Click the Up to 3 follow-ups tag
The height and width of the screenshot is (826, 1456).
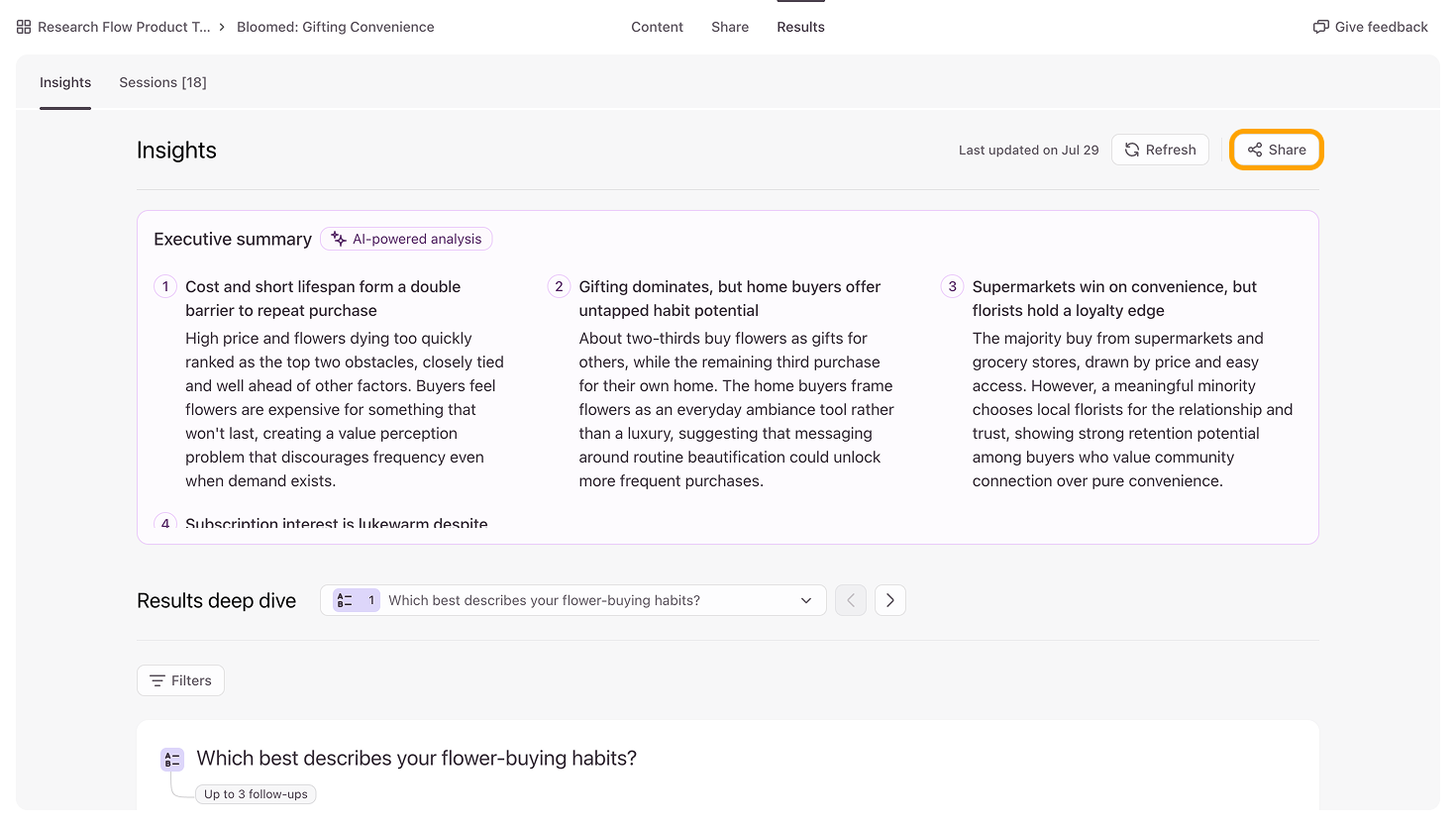point(256,794)
